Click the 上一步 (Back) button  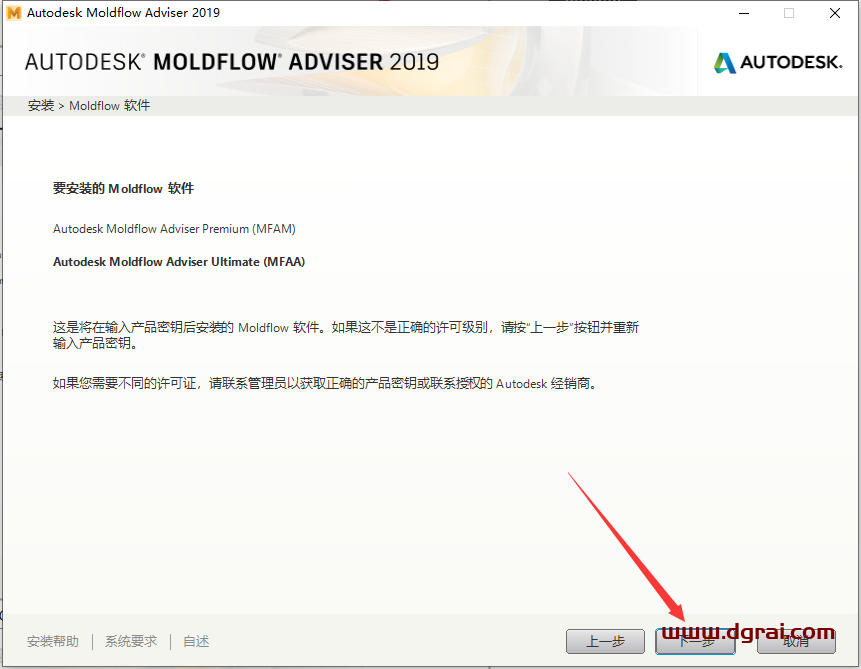pyautogui.click(x=605, y=642)
